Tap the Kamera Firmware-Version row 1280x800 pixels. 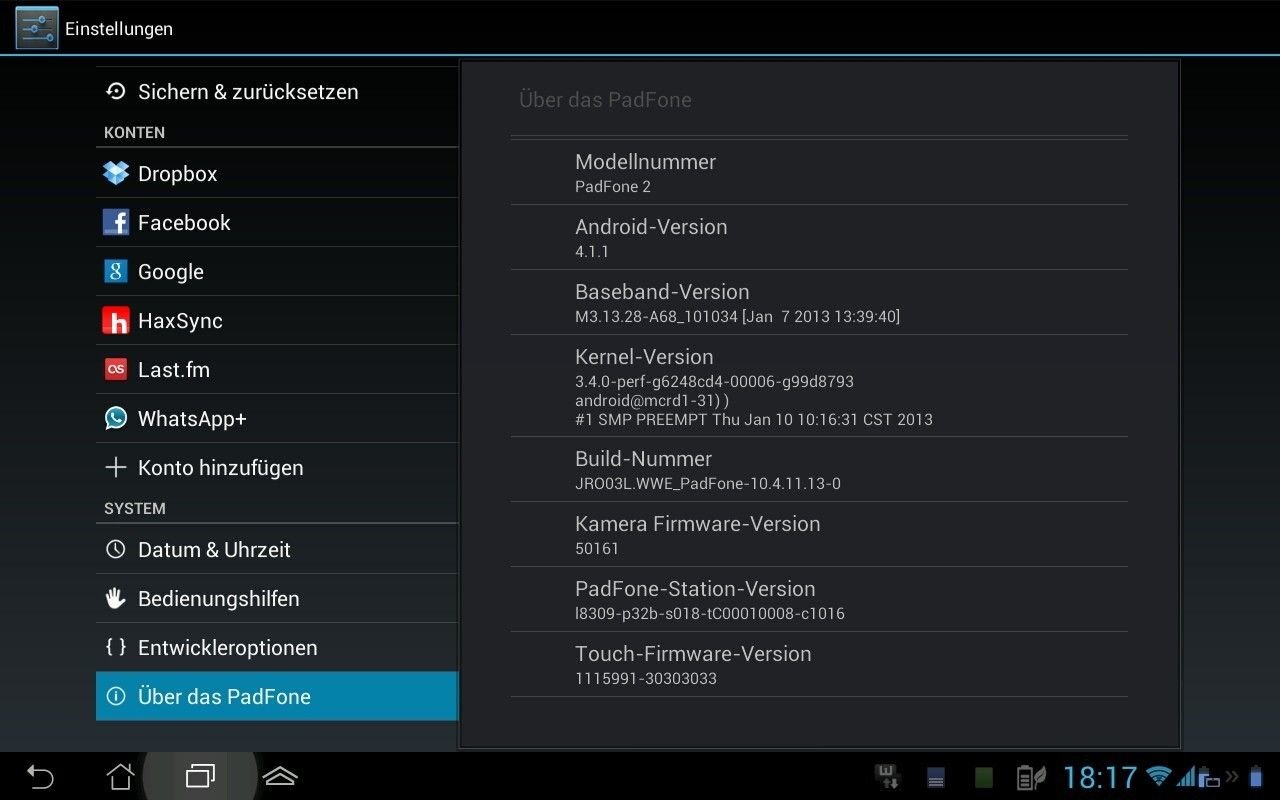coord(819,534)
